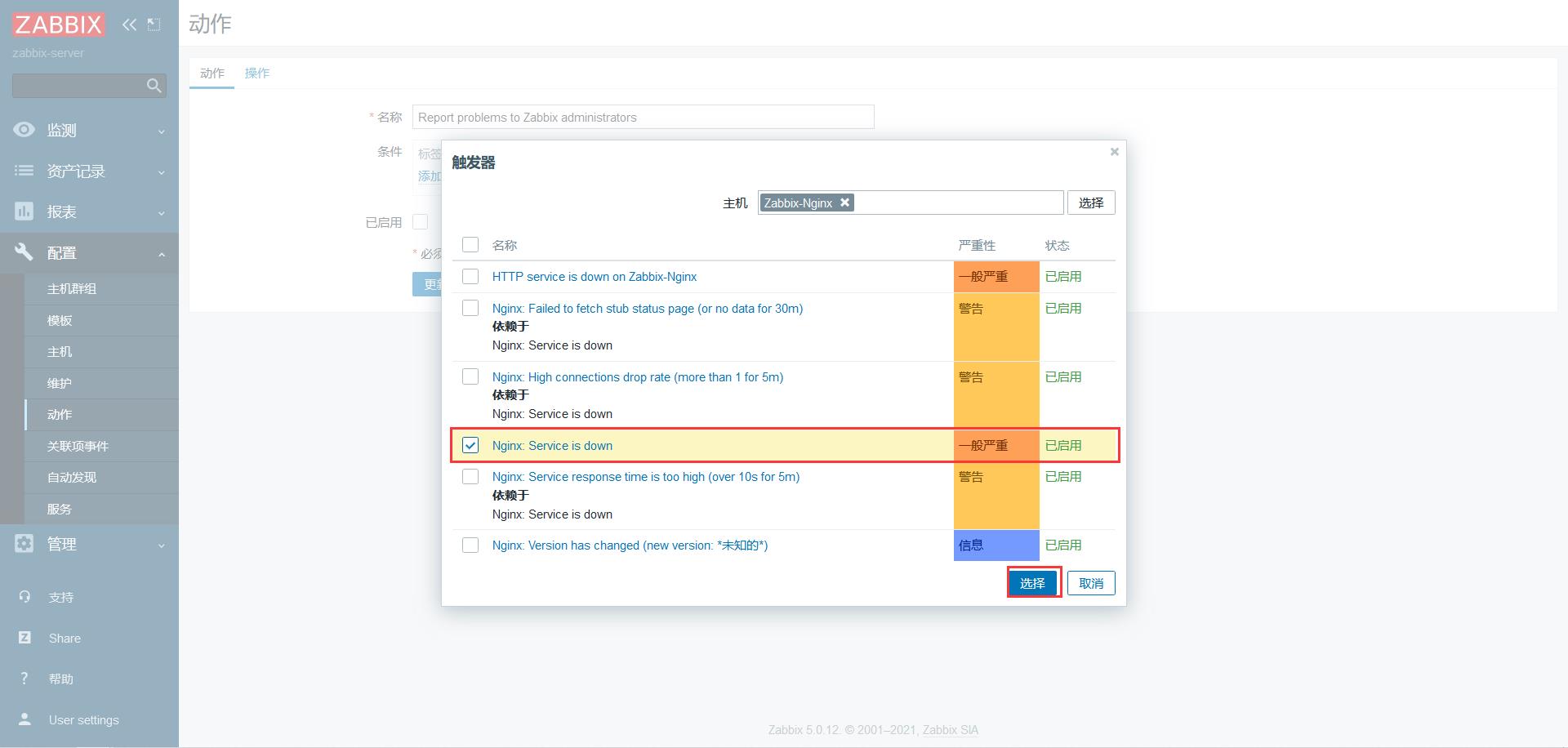Switch to the 动作 tab
This screenshot has width=1568, height=748.
(x=212, y=73)
